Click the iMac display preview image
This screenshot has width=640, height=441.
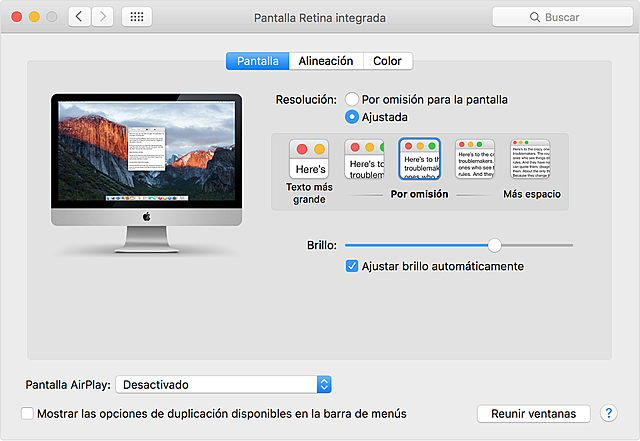click(147, 173)
